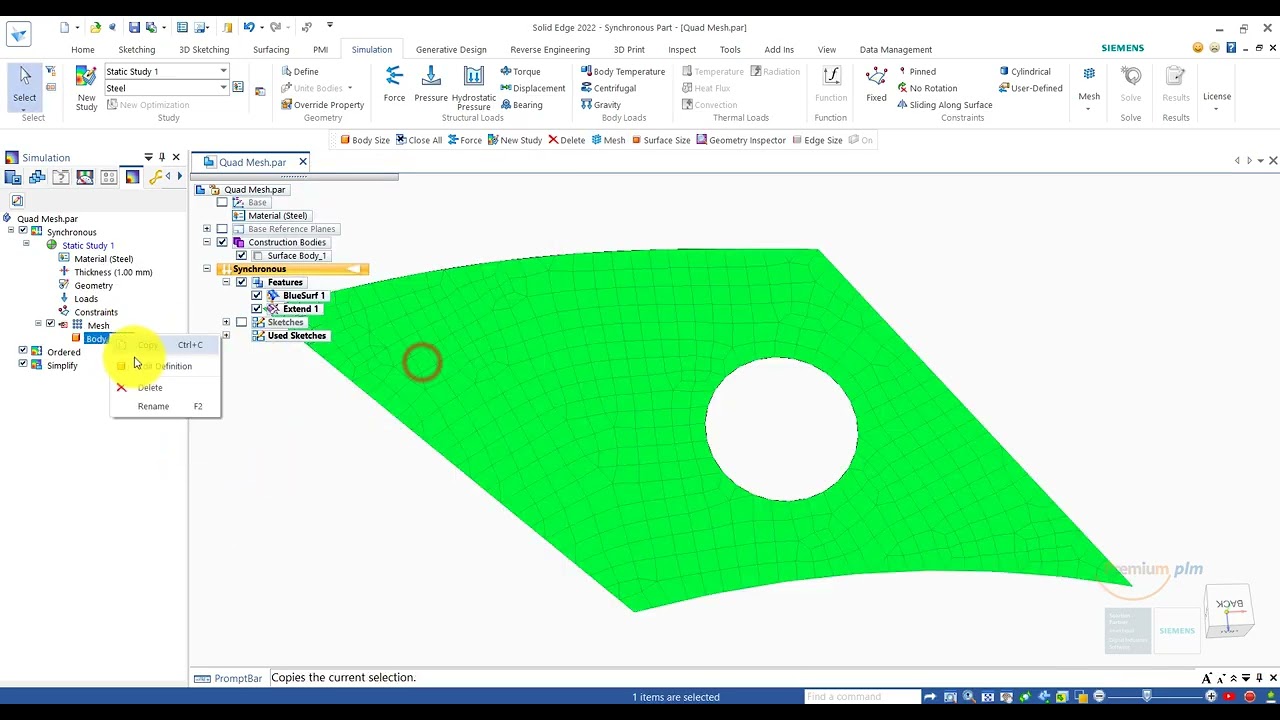Click the Define geometry tool
The image size is (1280, 720).
(299, 72)
